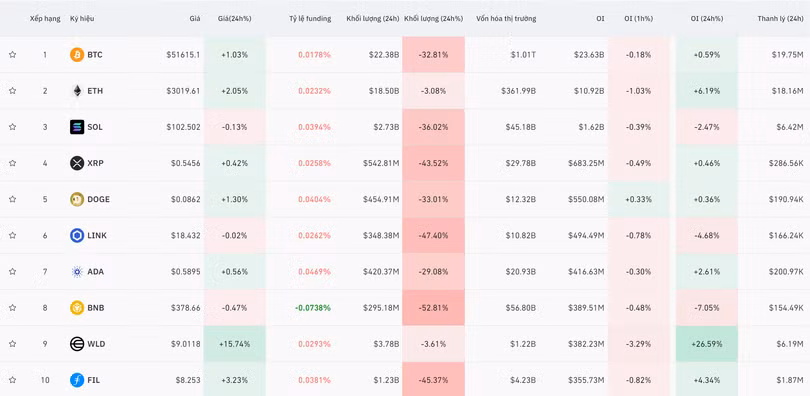
Task: Star the XRP row
Action: point(12,163)
